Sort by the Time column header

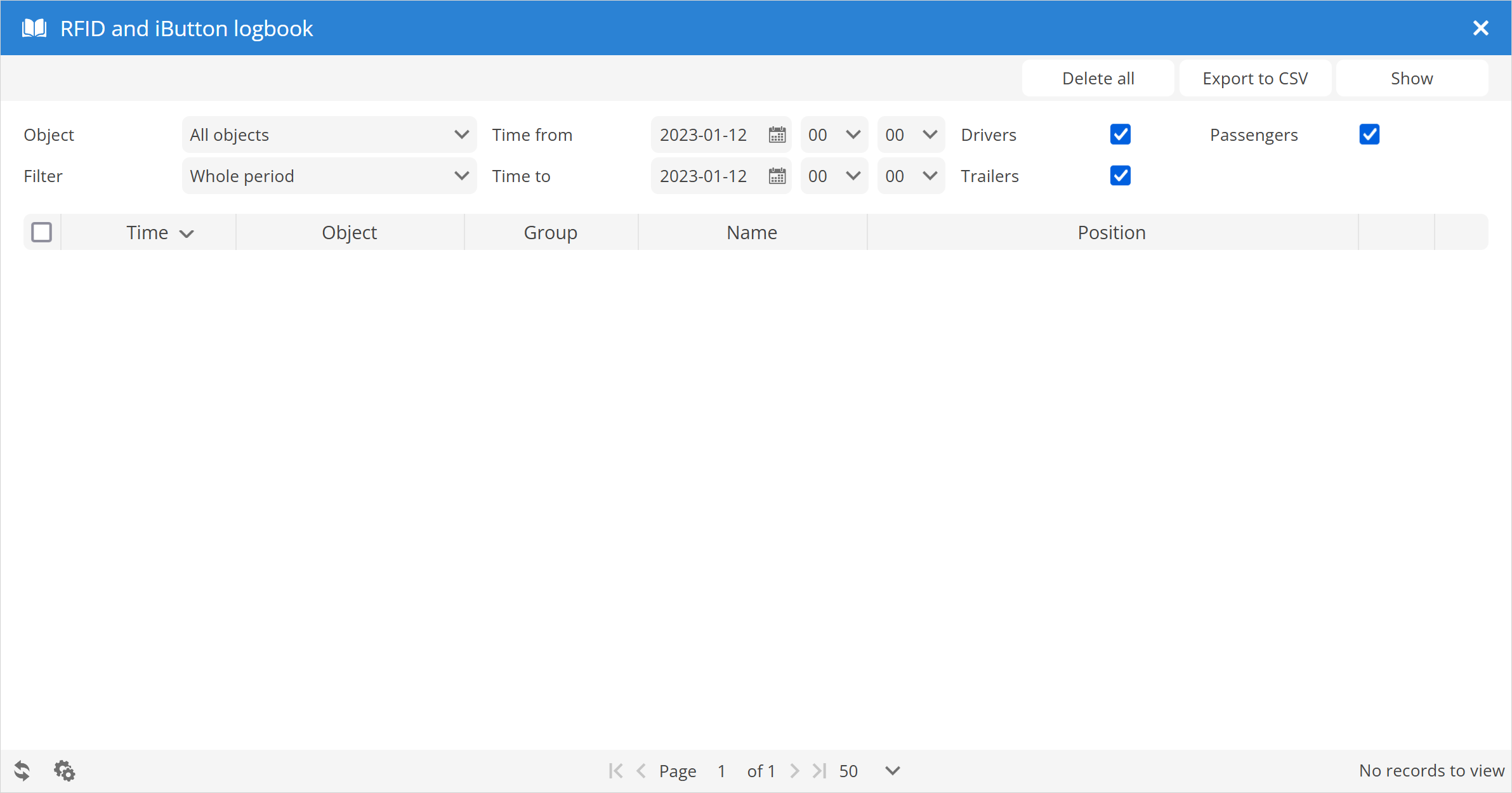[148, 232]
